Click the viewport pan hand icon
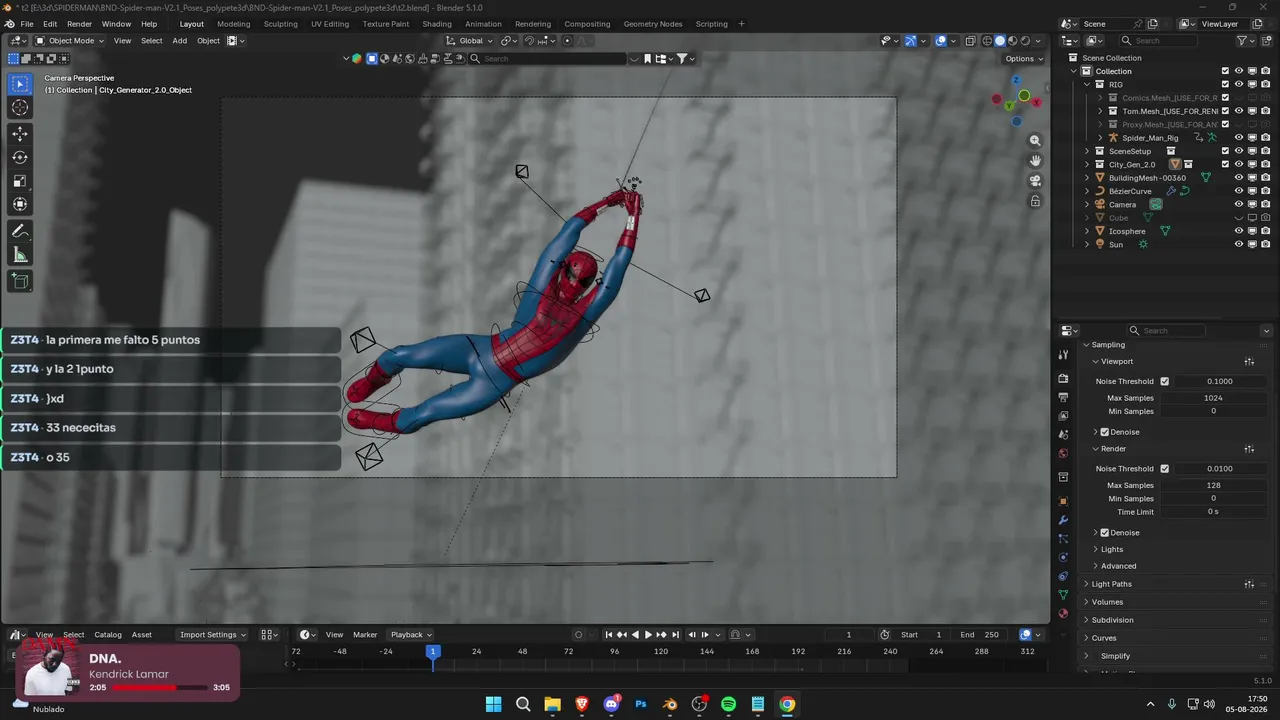The height and width of the screenshot is (720, 1280). (1035, 161)
